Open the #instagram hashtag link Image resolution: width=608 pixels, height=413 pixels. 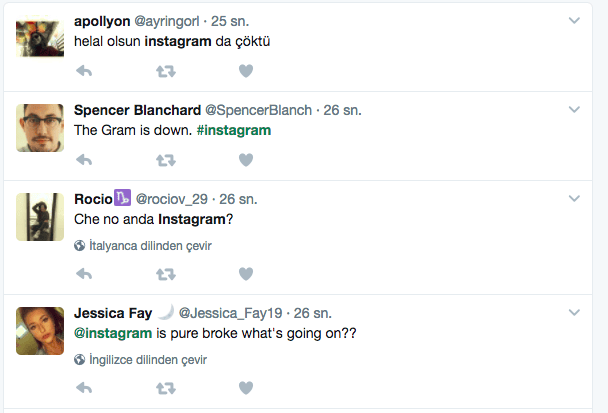[x=234, y=130]
